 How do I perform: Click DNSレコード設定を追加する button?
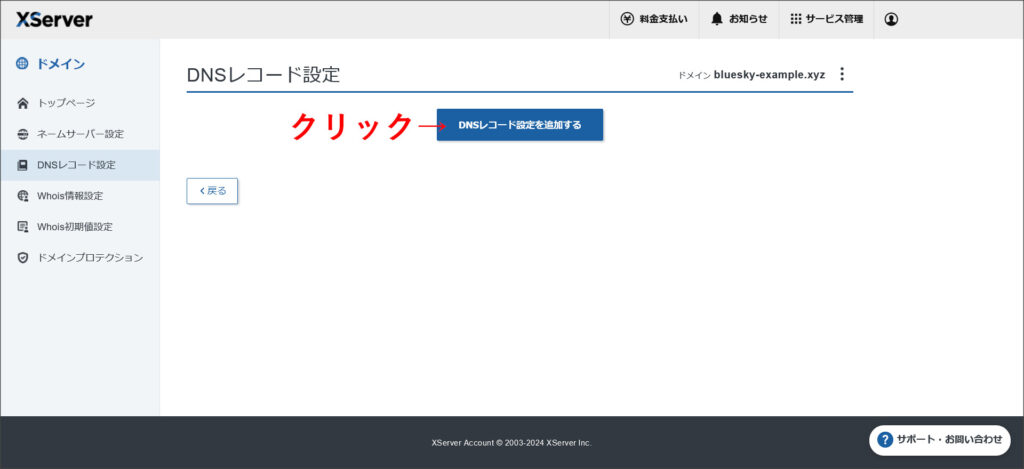[520, 125]
